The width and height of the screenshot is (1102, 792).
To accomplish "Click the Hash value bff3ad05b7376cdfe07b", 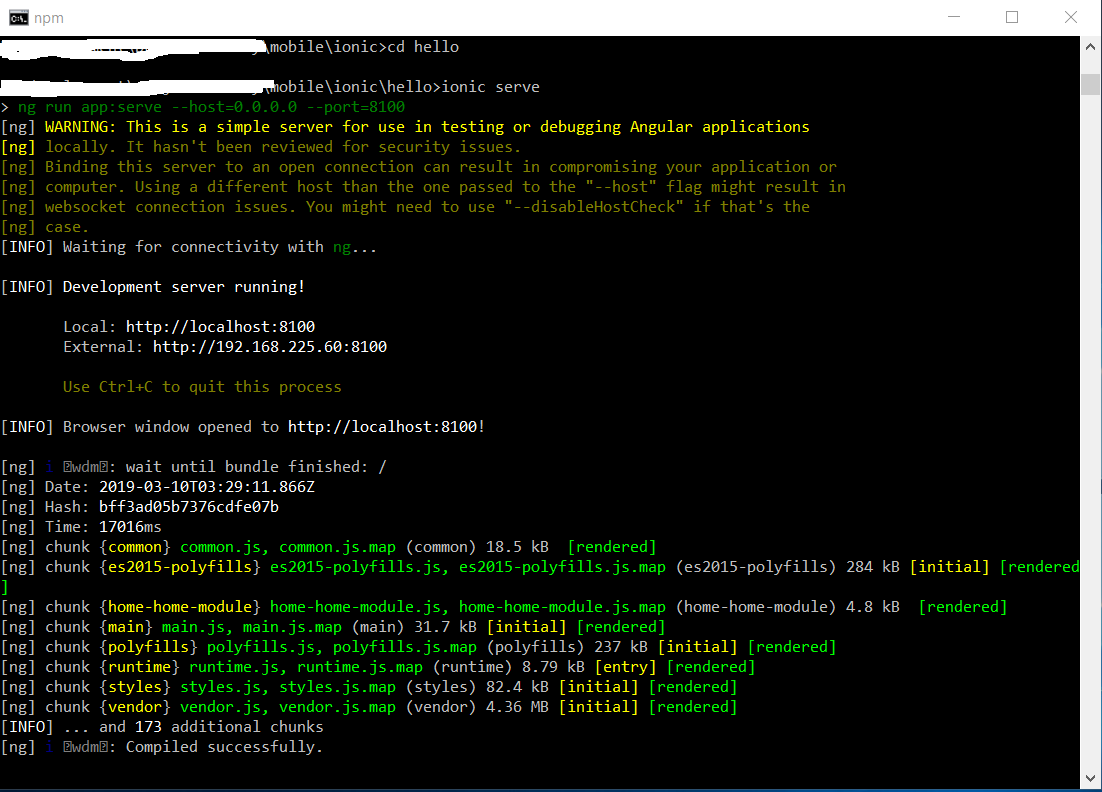I will click(x=189, y=507).
